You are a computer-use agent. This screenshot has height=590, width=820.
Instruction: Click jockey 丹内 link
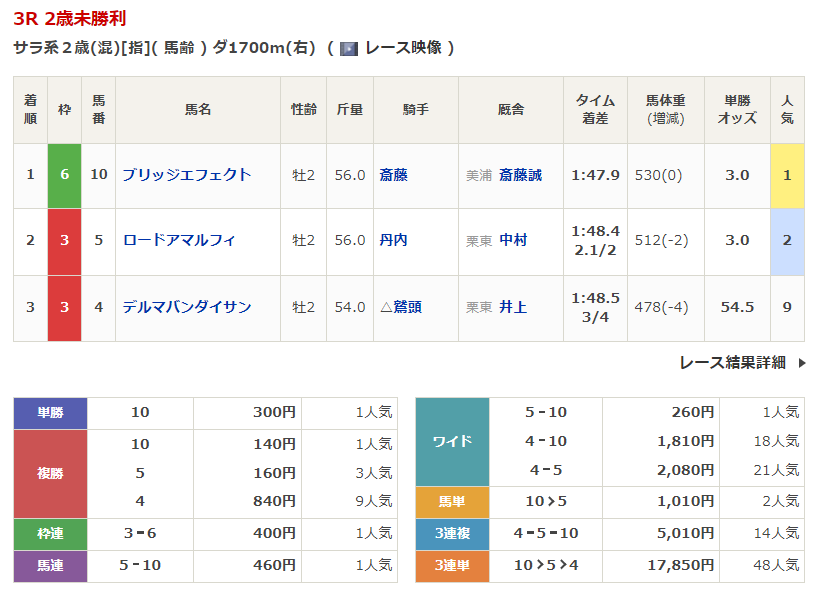tap(393, 240)
